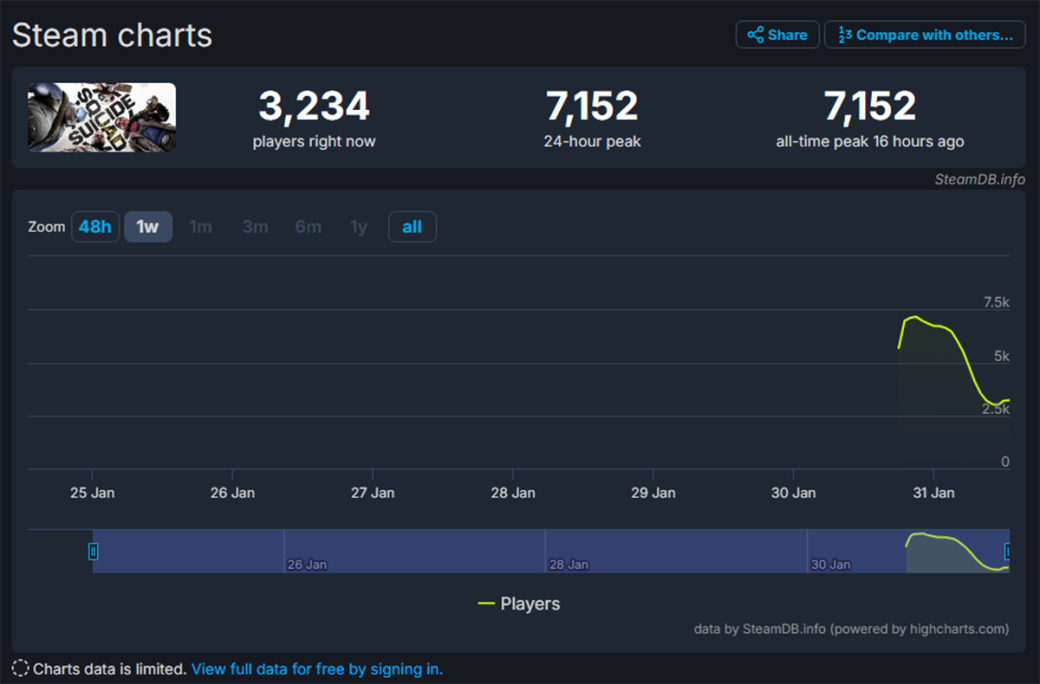The width and height of the screenshot is (1040, 684).
Task: Click the 30 Jan x-axis label below the chart
Action: pos(793,493)
